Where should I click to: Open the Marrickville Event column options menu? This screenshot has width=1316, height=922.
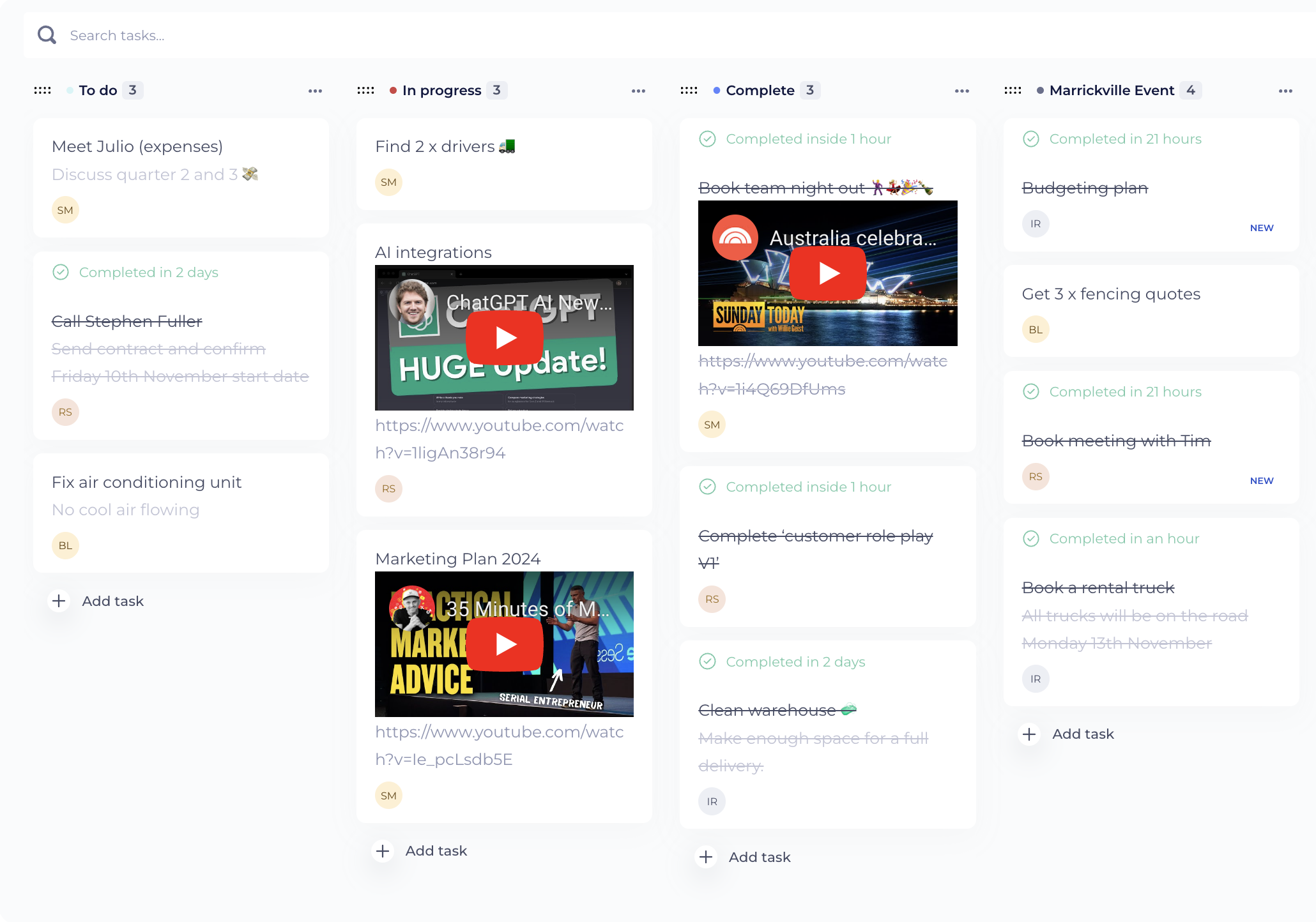pyautogui.click(x=1285, y=91)
